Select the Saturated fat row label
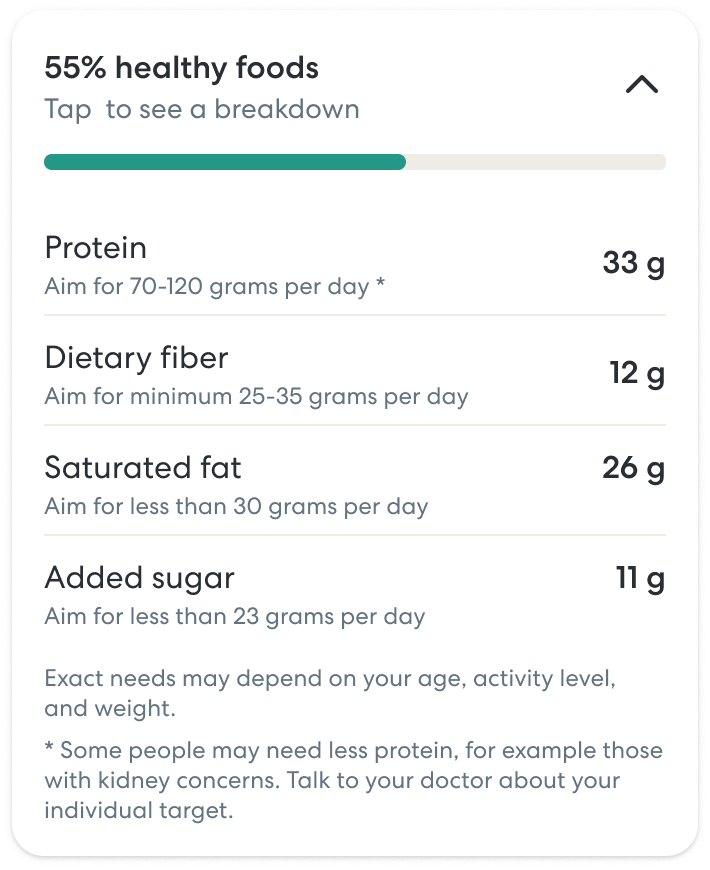Screen dimensions: 710x870 [143, 467]
